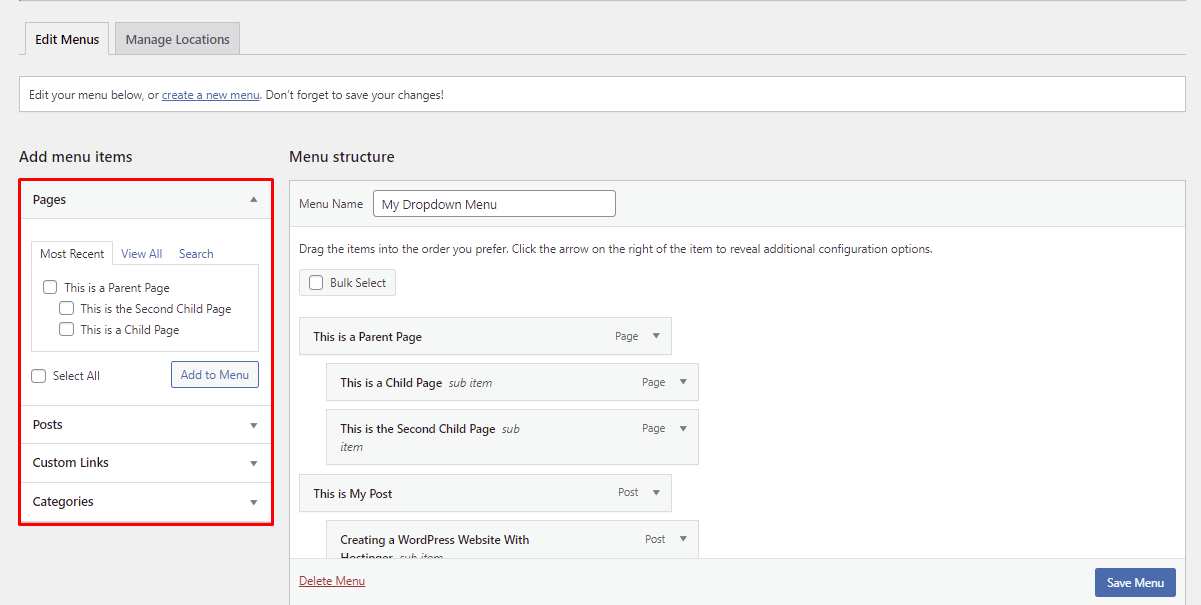Expand the Posts panel
The width and height of the screenshot is (1201, 605).
click(254, 424)
